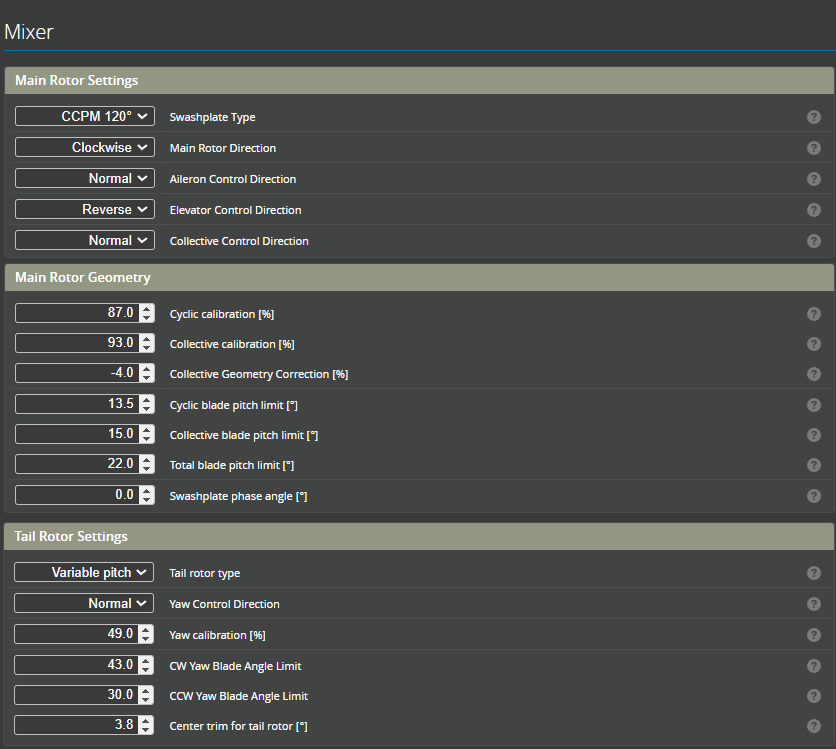Click help icon beside Main Rotor Direction
This screenshot has height=749, width=836.
[814, 148]
